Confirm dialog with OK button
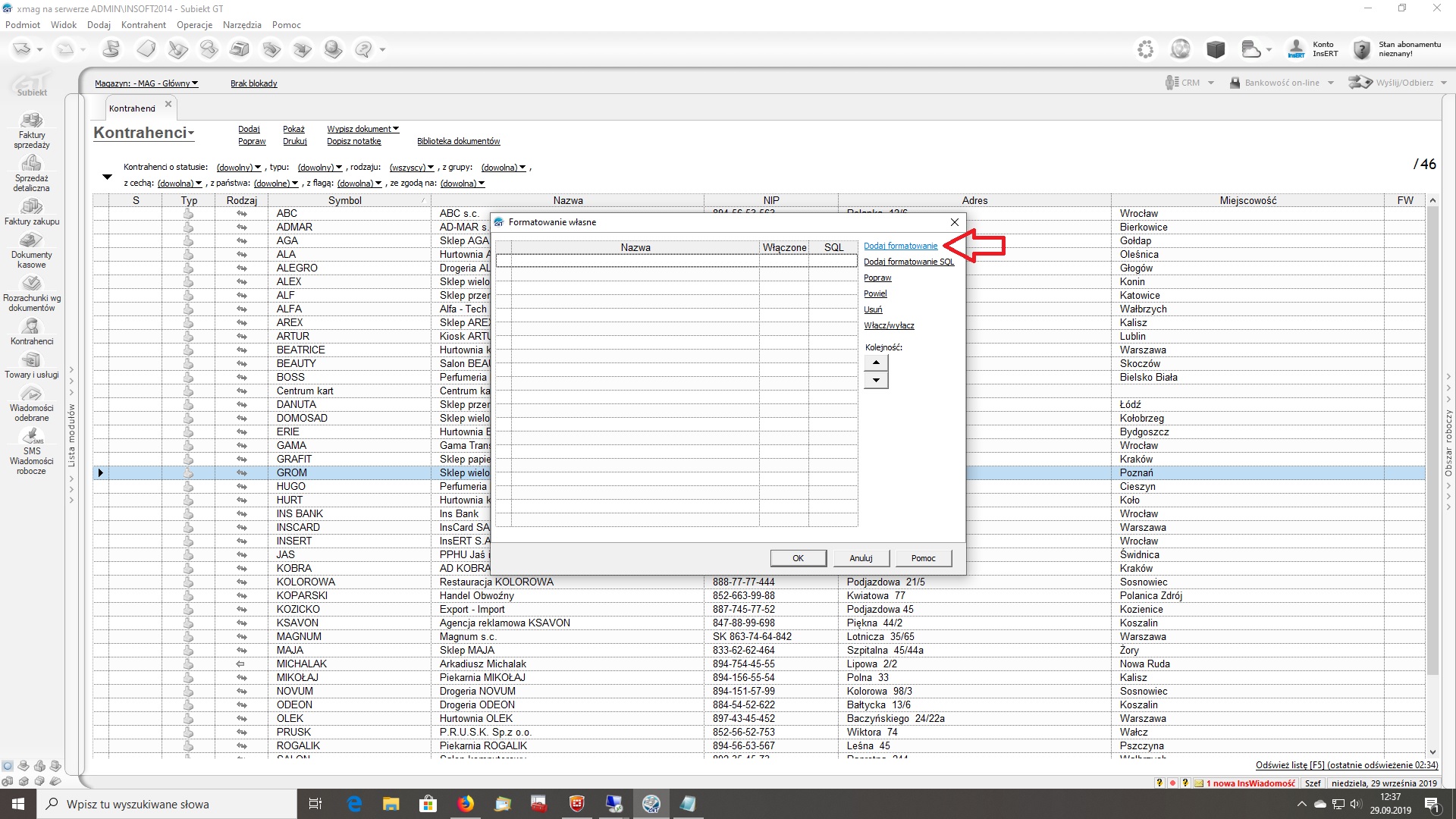Screen dimensions: 1456x819 (x=799, y=558)
